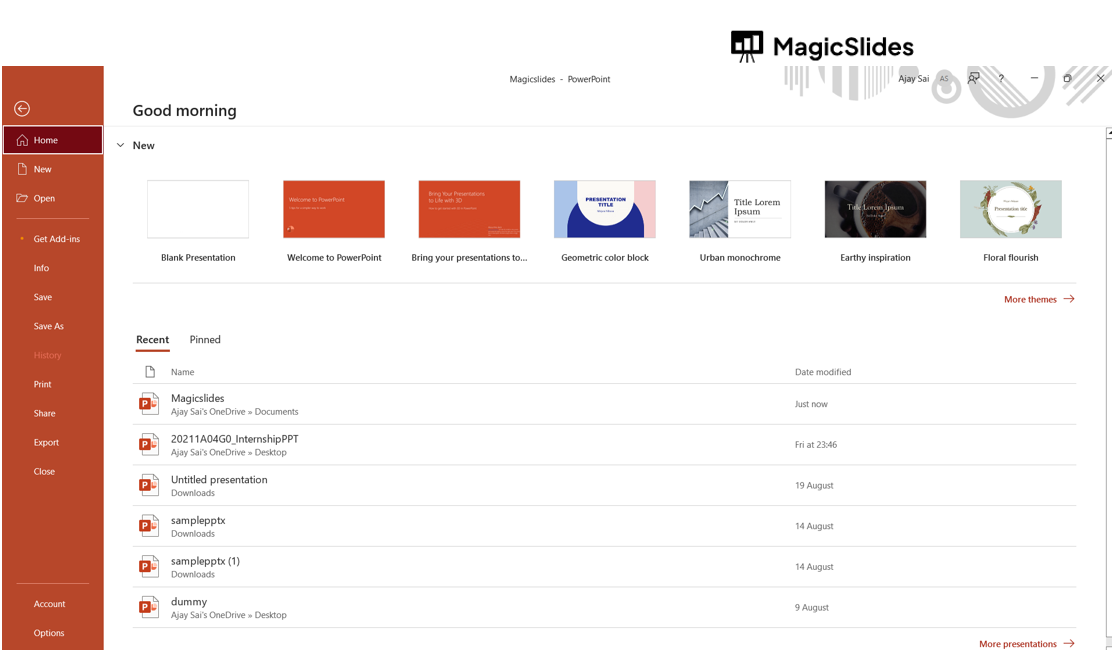Viewport: 1112px width, 650px height.
Task: Switch to the Recent tab
Action: coord(152,340)
